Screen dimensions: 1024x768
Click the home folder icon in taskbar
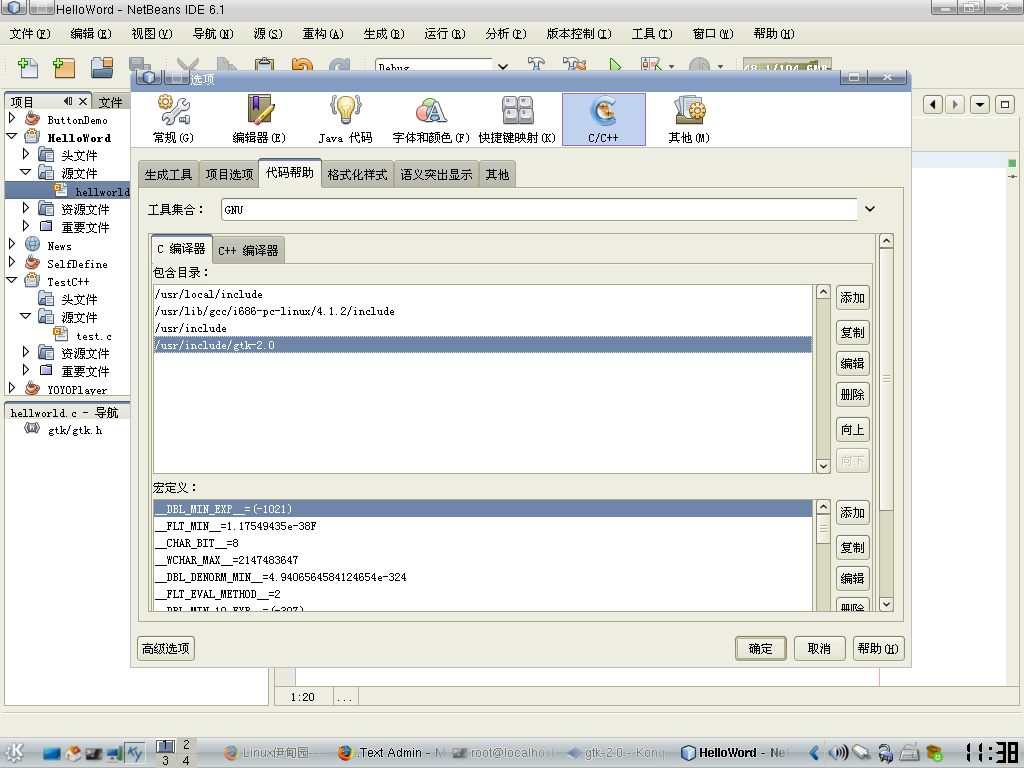tap(73, 753)
